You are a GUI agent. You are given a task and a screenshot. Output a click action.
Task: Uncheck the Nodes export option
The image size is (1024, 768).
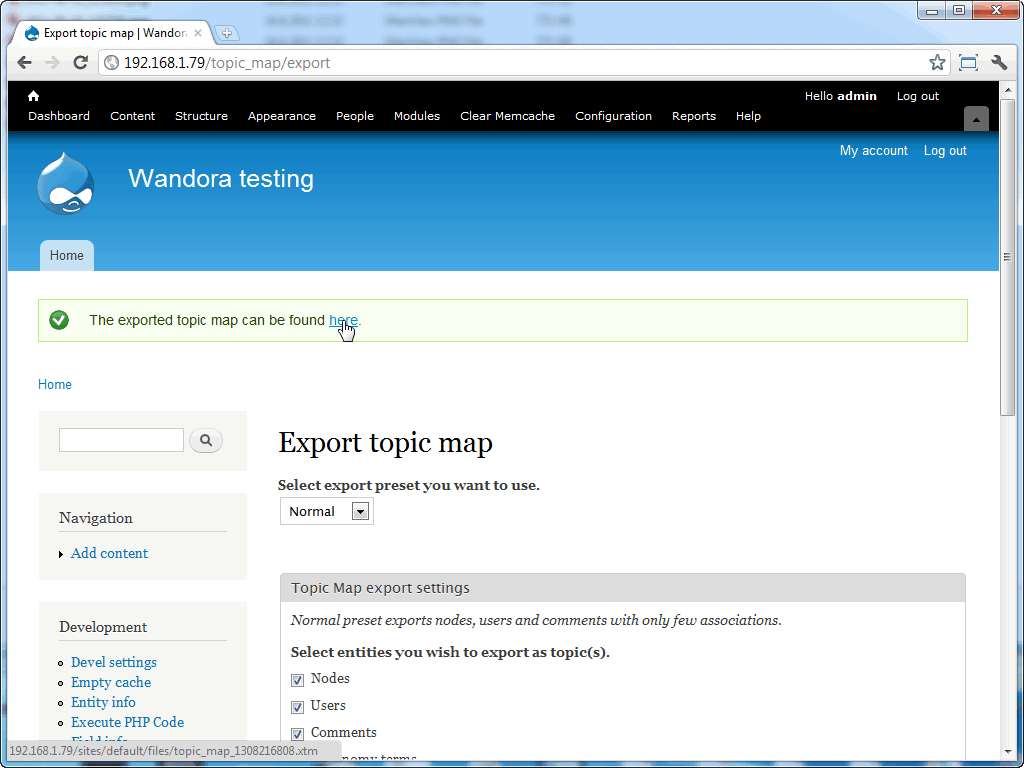pyautogui.click(x=297, y=679)
